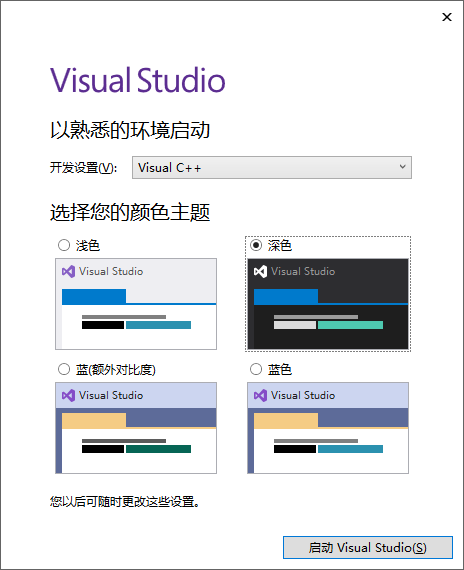Click the dropdown chevron arrow of development settings
This screenshot has height=570, width=464.
point(403,167)
